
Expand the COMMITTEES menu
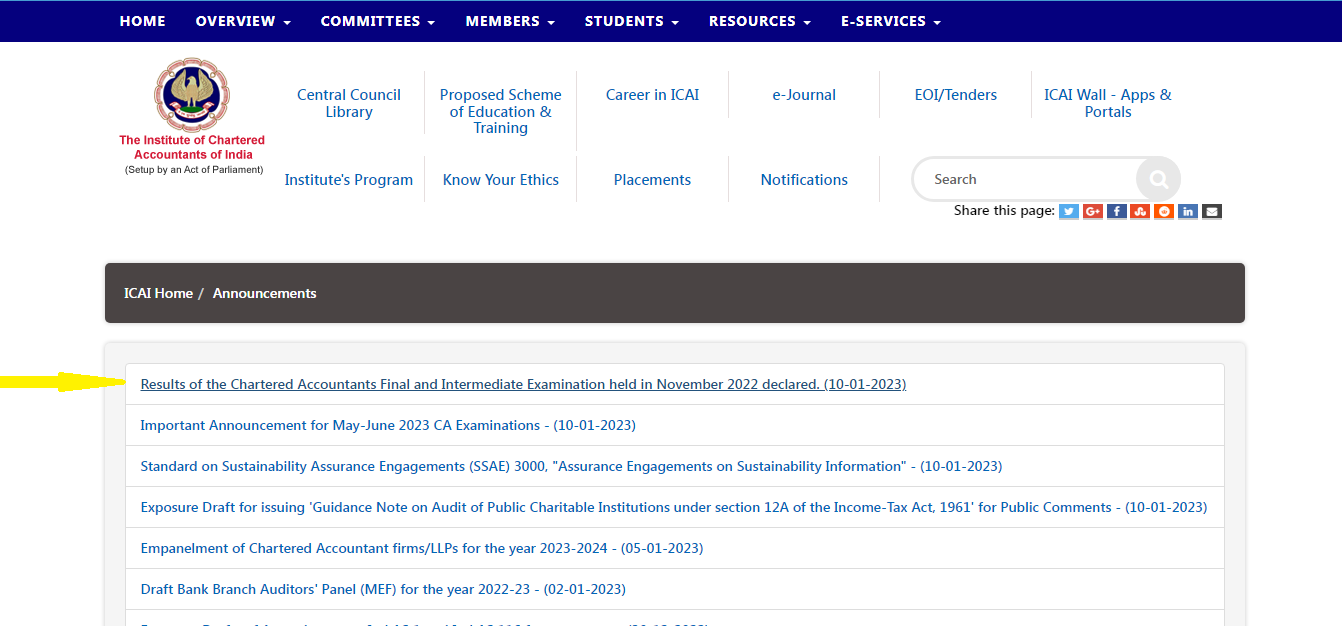pos(378,21)
